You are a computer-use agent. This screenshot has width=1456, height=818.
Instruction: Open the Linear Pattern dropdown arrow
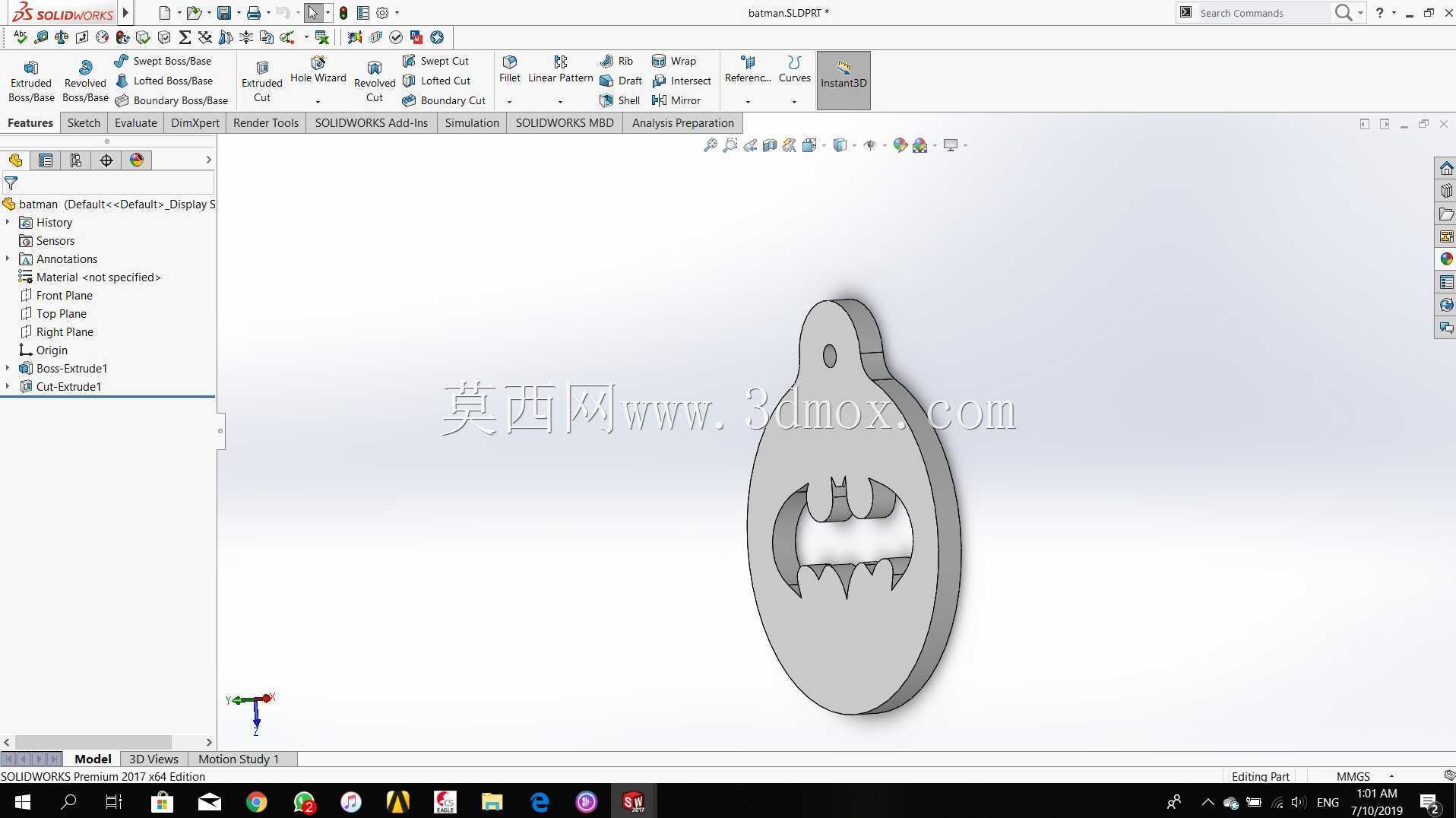point(560,101)
